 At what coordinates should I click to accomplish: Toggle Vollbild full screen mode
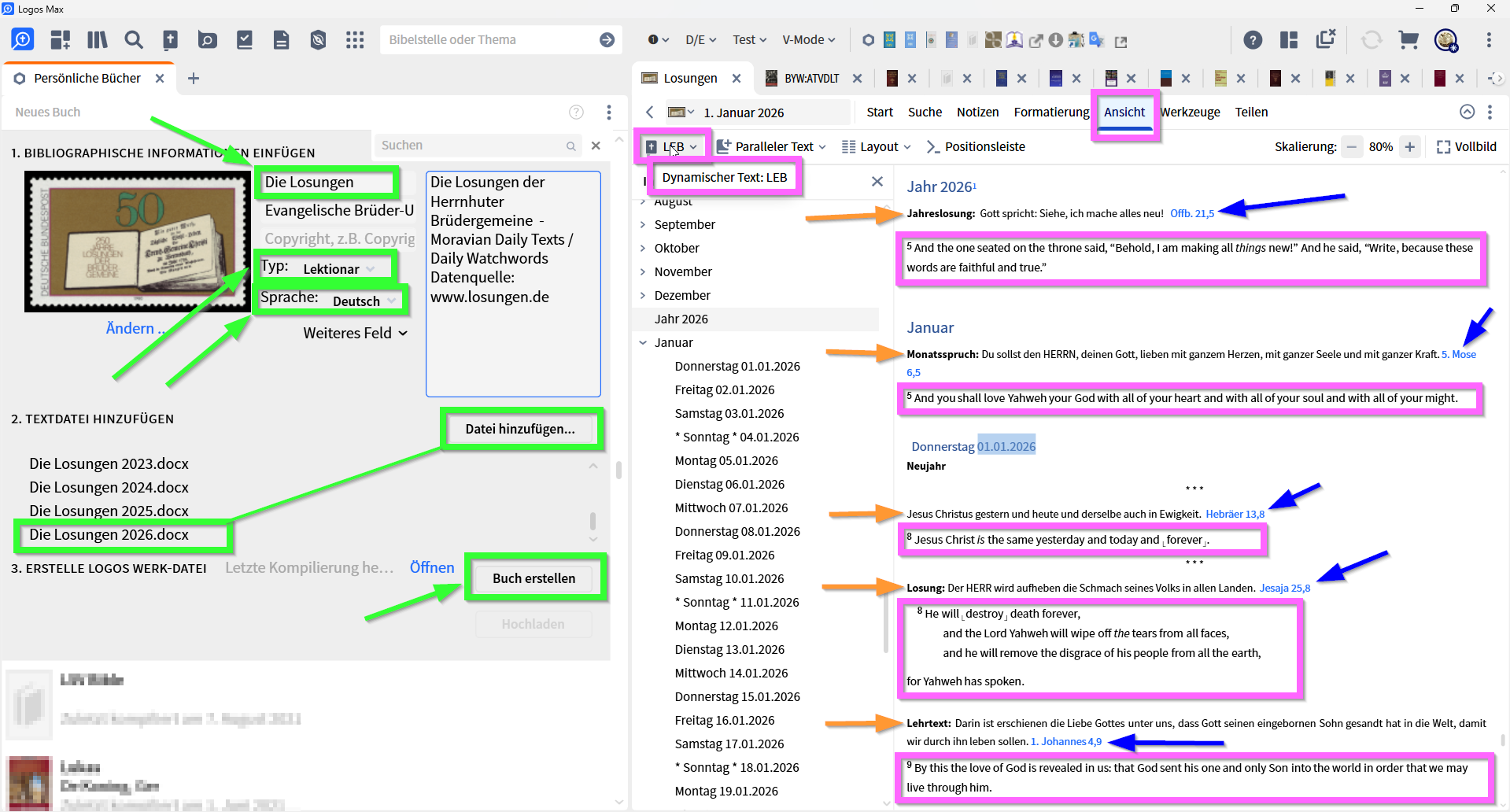click(x=1467, y=146)
